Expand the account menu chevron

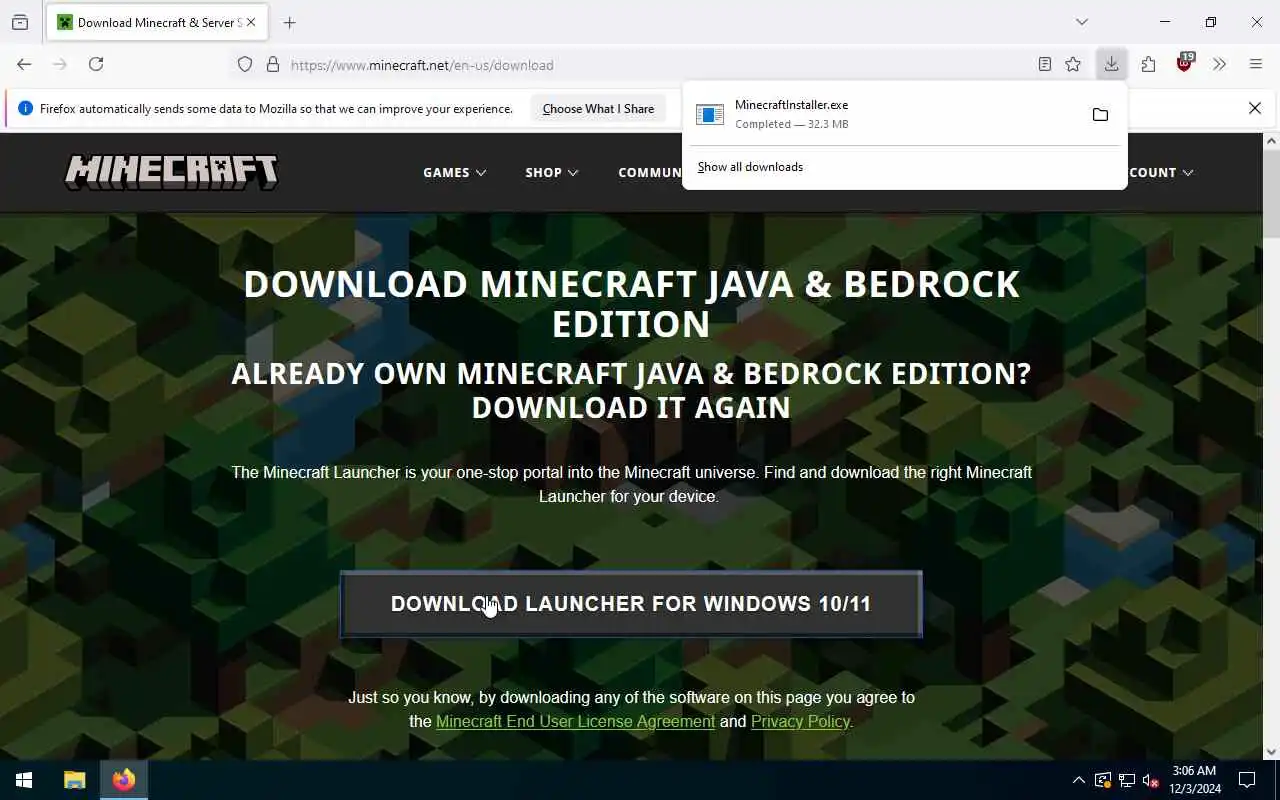(x=1188, y=173)
